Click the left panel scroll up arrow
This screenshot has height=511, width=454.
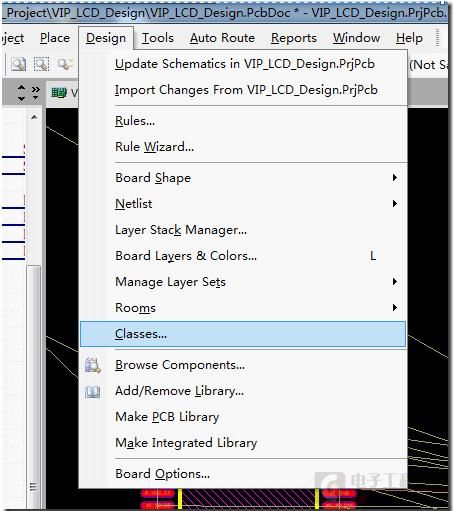click(34, 117)
